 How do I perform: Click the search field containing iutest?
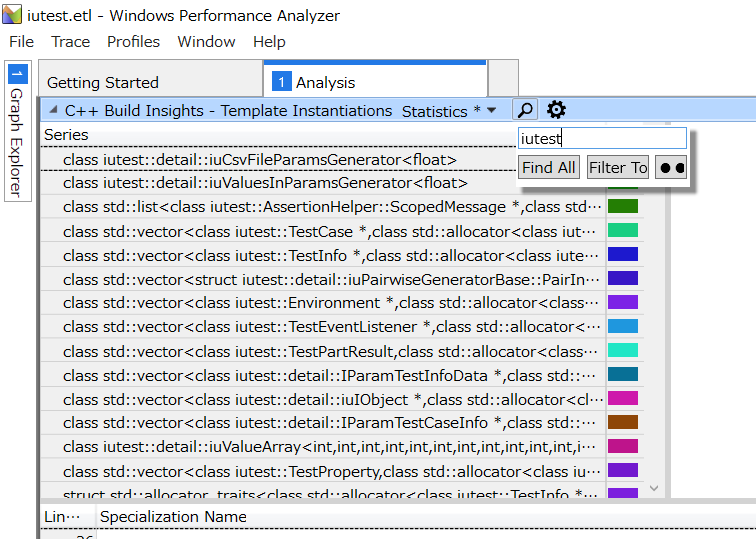[x=602, y=138]
